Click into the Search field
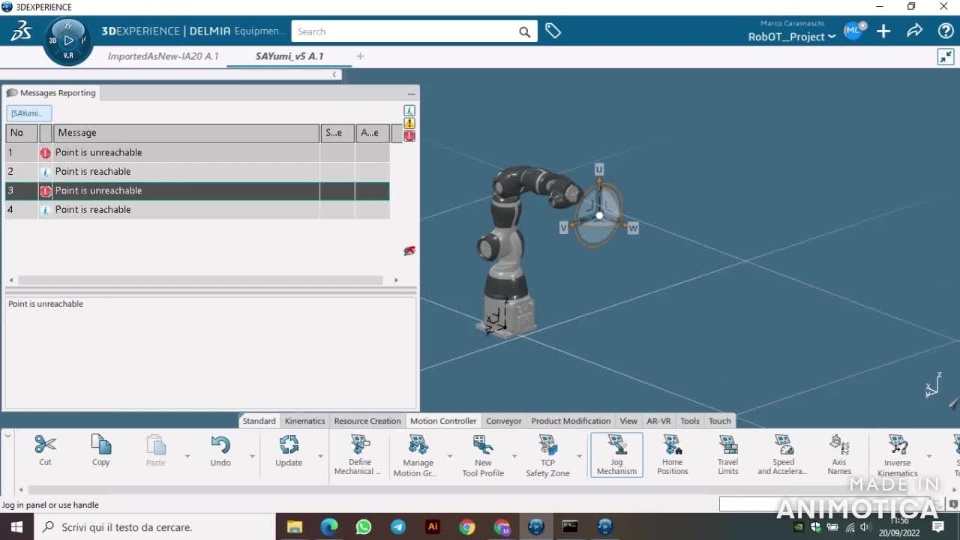 pos(404,31)
